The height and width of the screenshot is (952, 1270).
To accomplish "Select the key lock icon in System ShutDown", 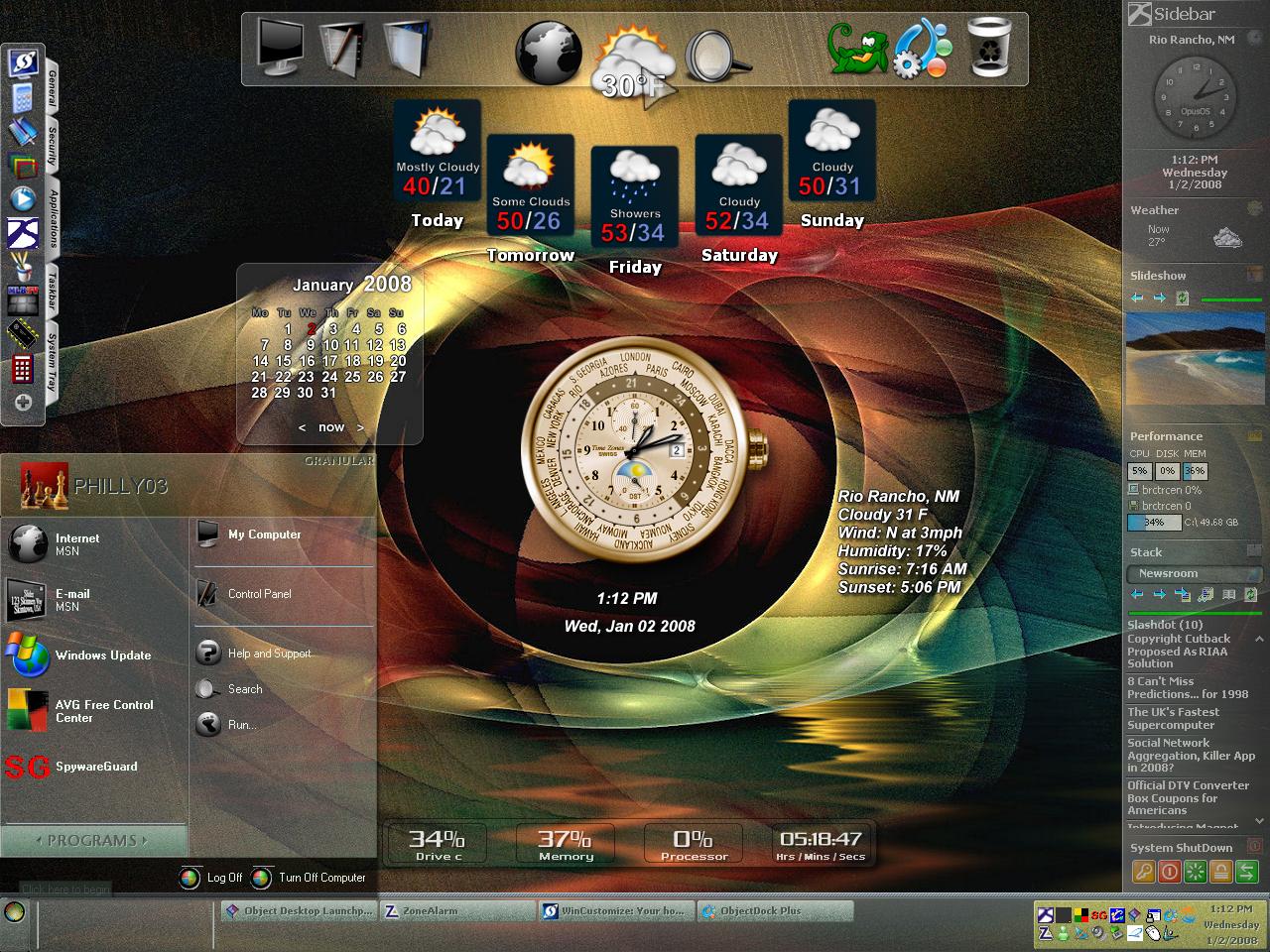I will click(x=1143, y=871).
